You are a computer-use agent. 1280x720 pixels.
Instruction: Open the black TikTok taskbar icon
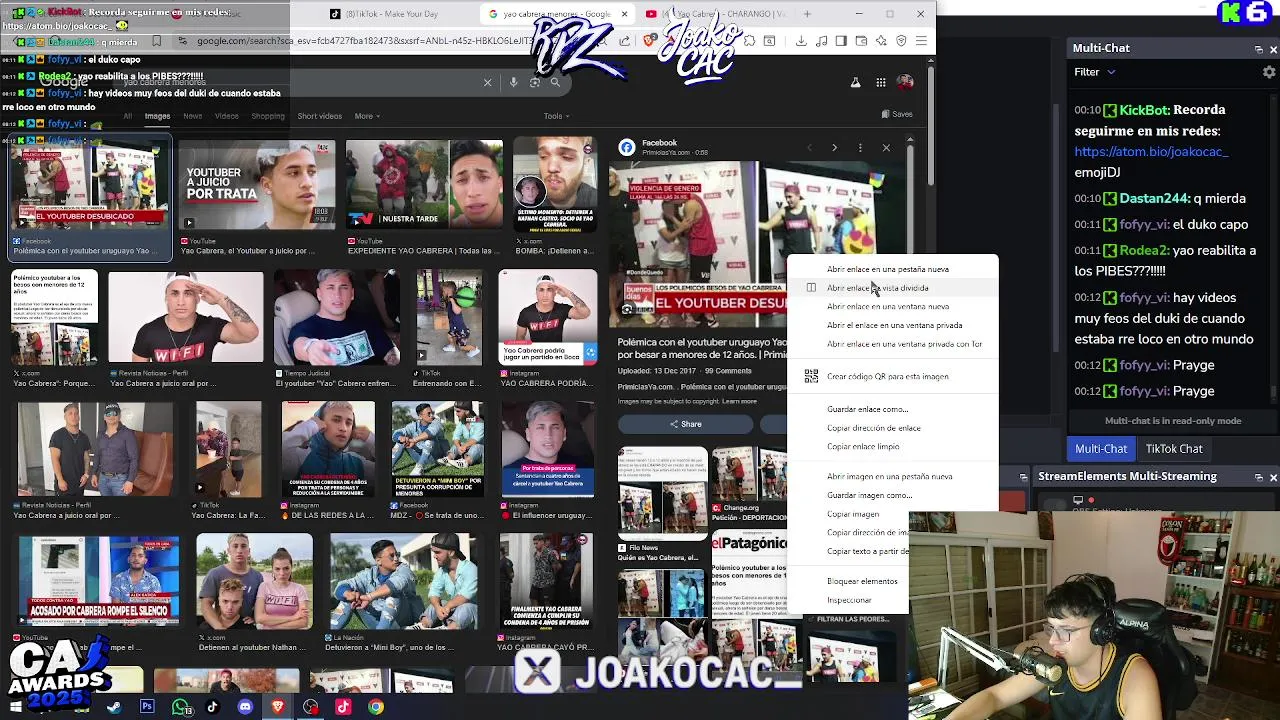212,707
